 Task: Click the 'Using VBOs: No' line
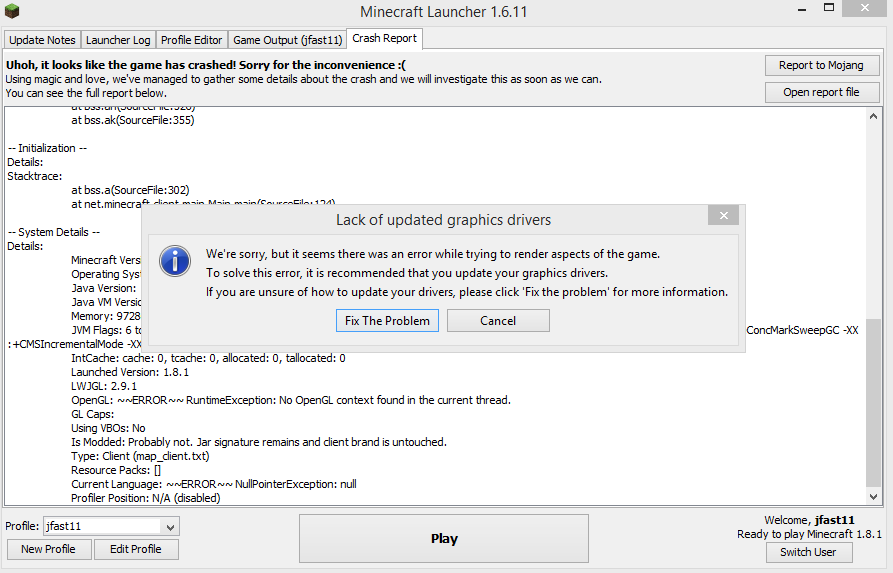coord(108,428)
